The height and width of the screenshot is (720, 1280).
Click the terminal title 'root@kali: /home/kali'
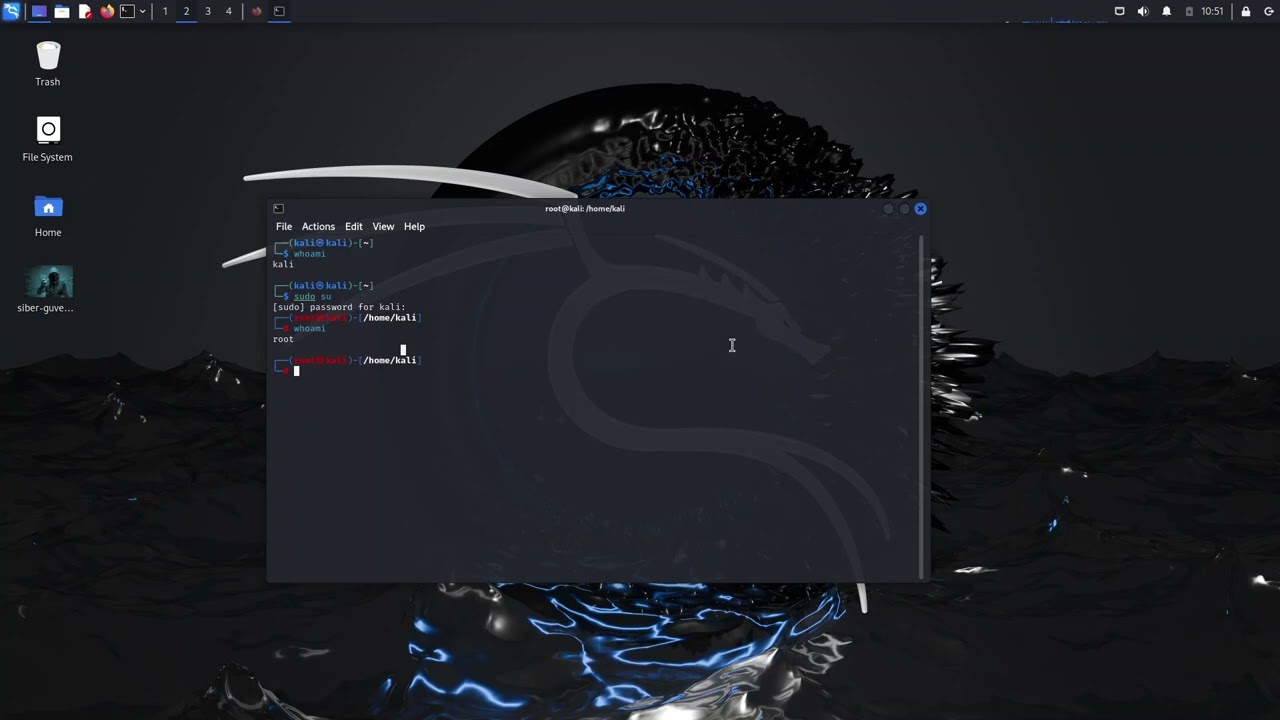click(x=585, y=209)
